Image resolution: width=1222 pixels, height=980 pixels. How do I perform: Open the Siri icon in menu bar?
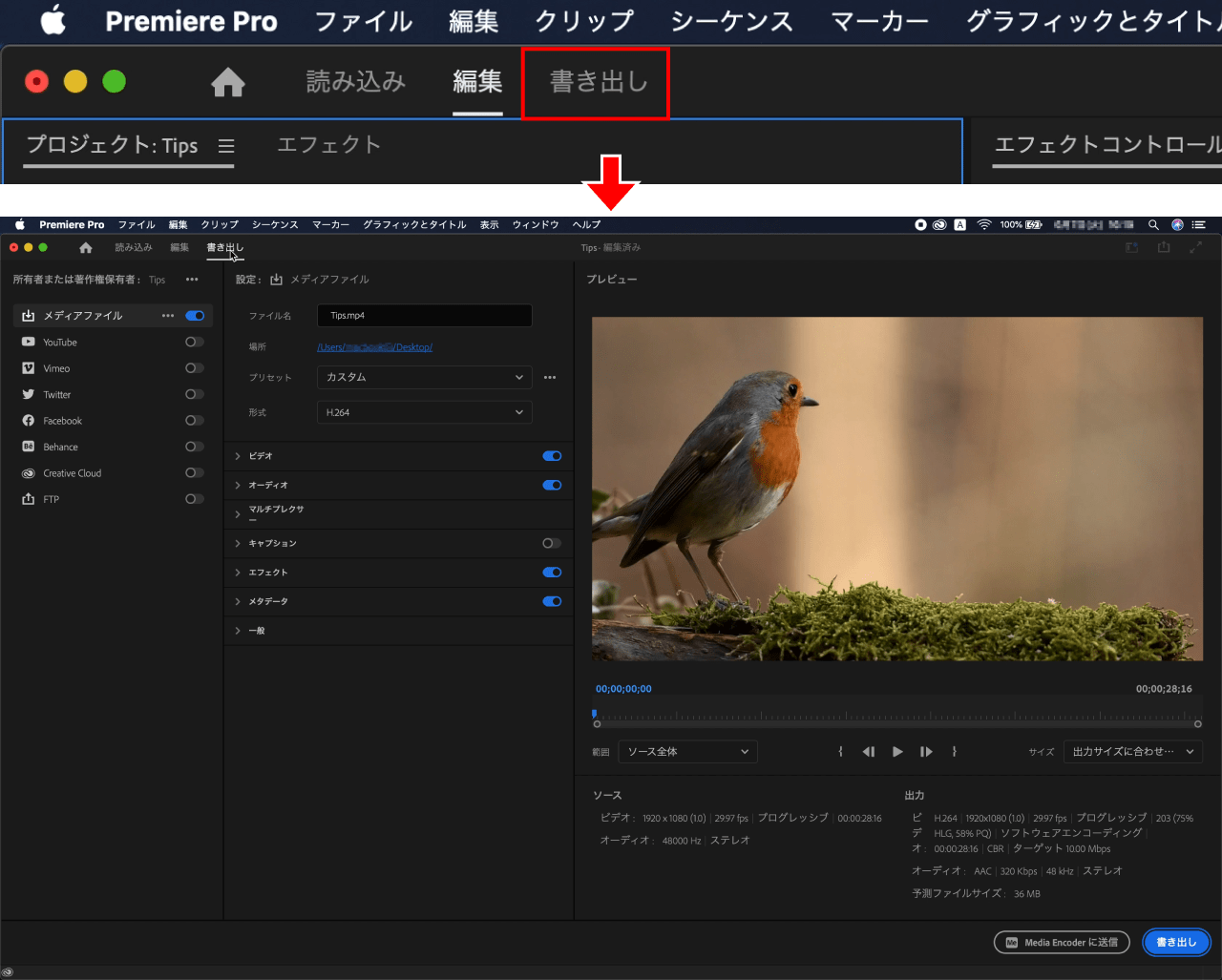(1177, 225)
